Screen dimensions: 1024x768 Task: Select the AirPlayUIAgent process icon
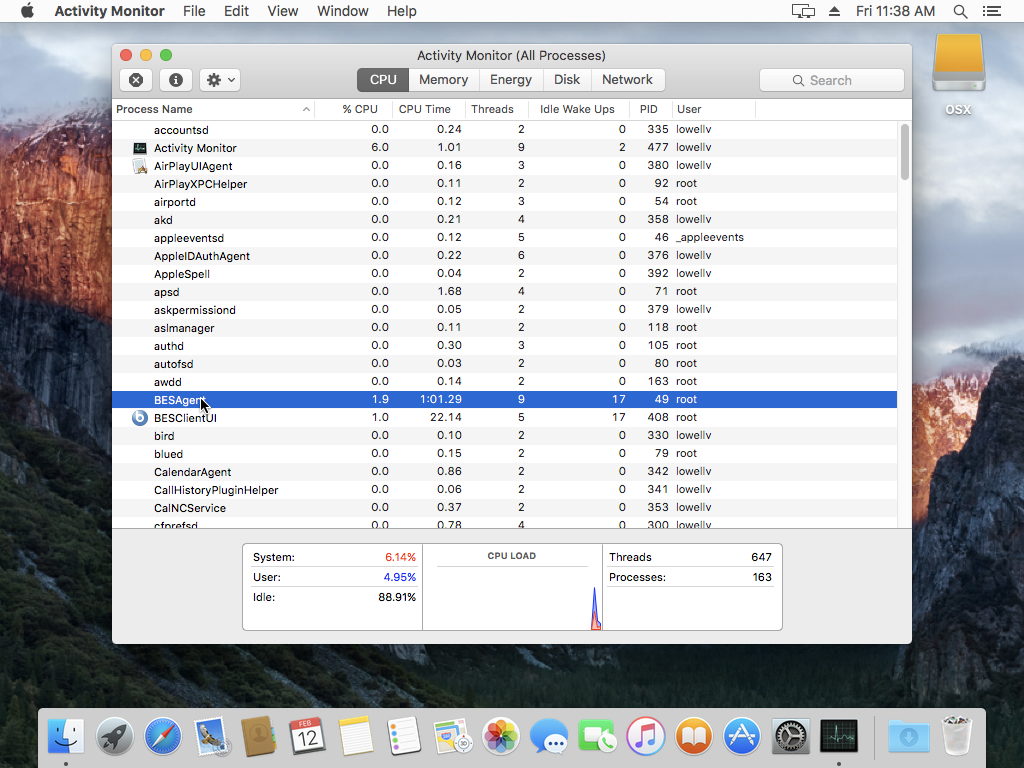point(140,166)
